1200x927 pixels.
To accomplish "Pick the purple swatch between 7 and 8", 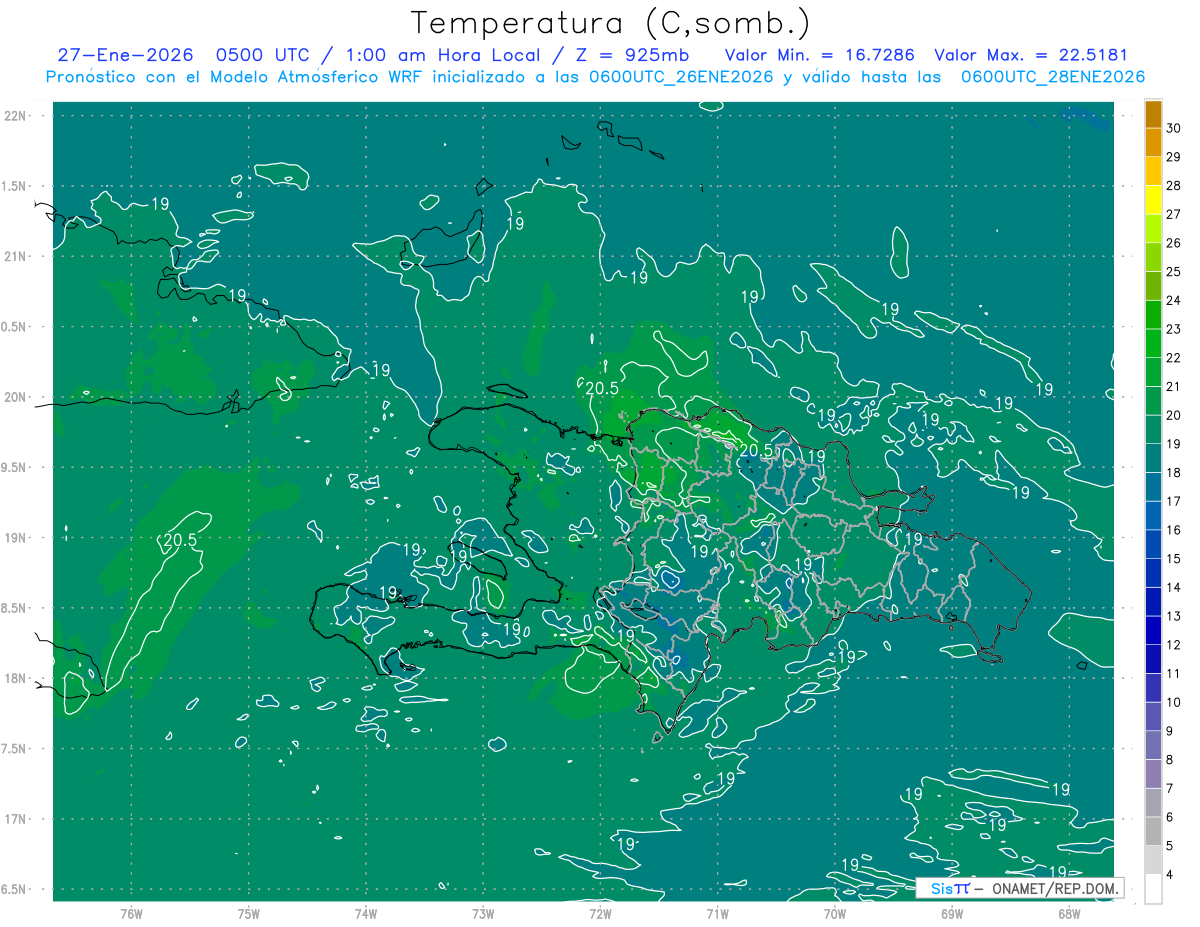I will [x=1153, y=774].
